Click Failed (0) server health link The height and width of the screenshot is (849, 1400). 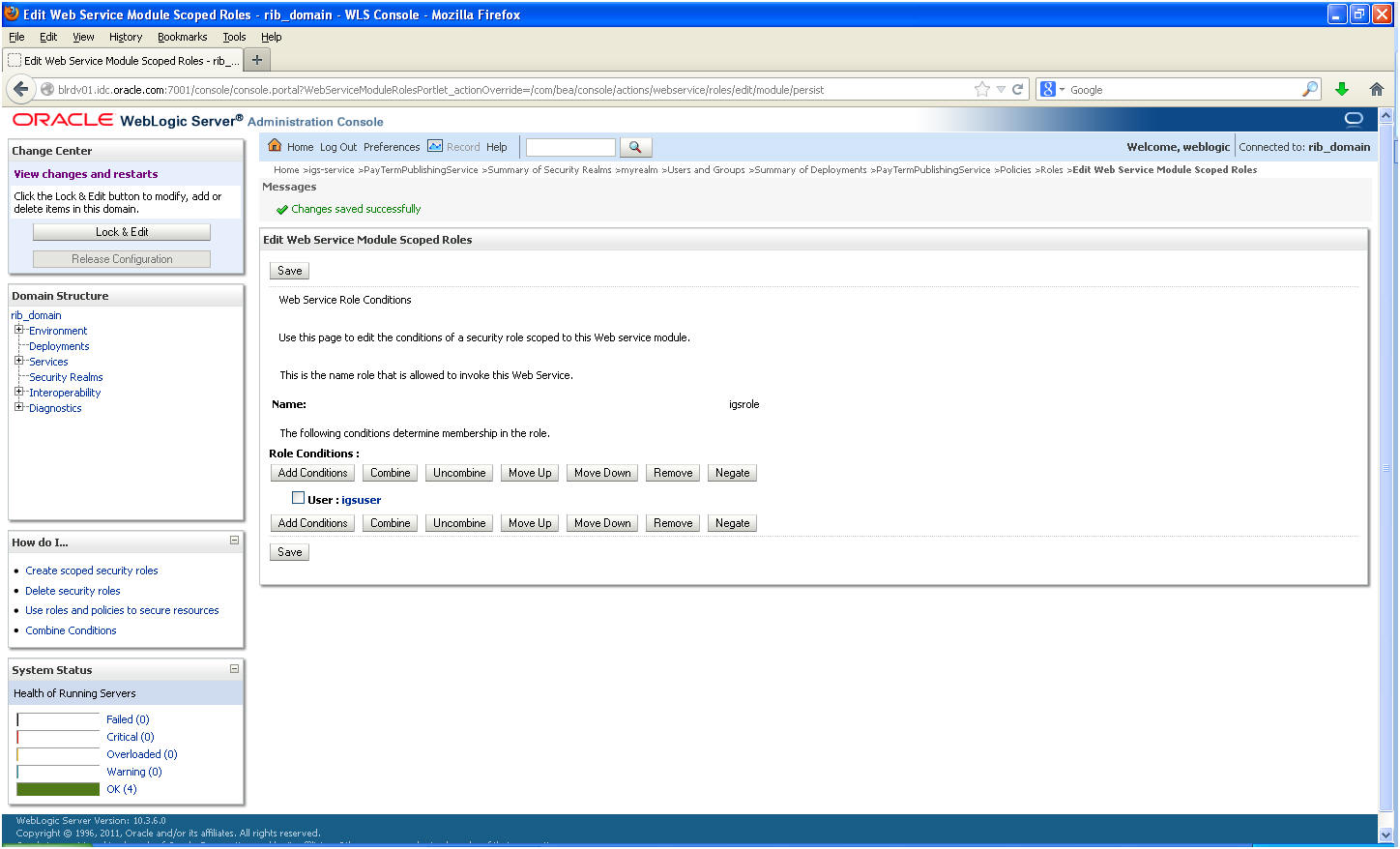coord(128,719)
